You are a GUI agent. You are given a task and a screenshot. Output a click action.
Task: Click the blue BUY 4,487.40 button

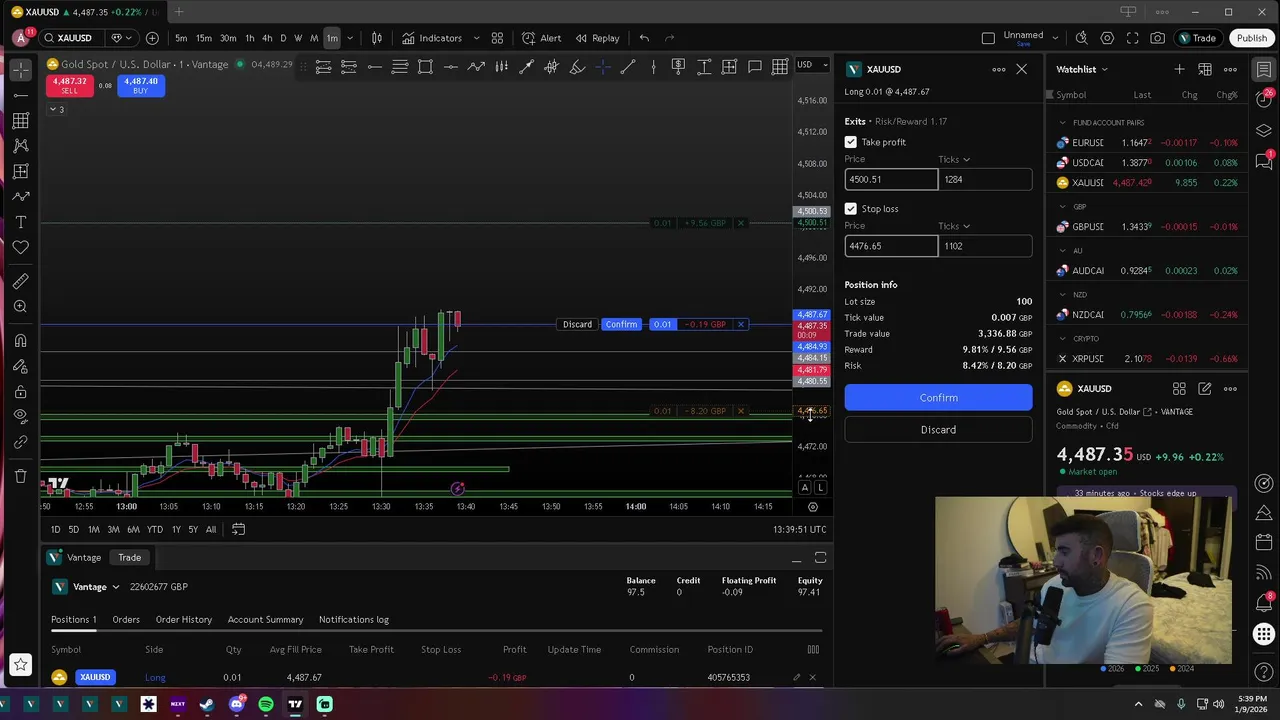(x=140, y=86)
